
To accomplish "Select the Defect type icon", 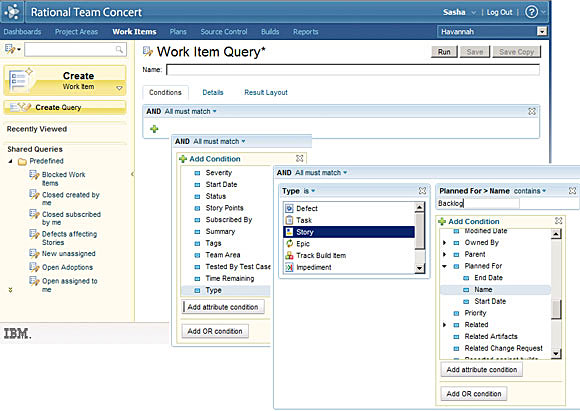I will (289, 208).
